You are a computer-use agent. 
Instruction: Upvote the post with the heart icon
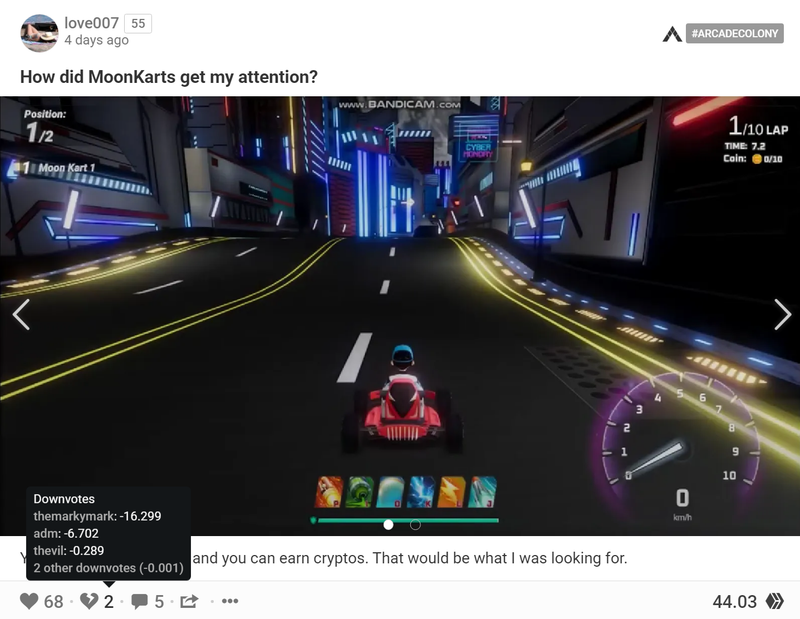pyautogui.click(x=29, y=601)
